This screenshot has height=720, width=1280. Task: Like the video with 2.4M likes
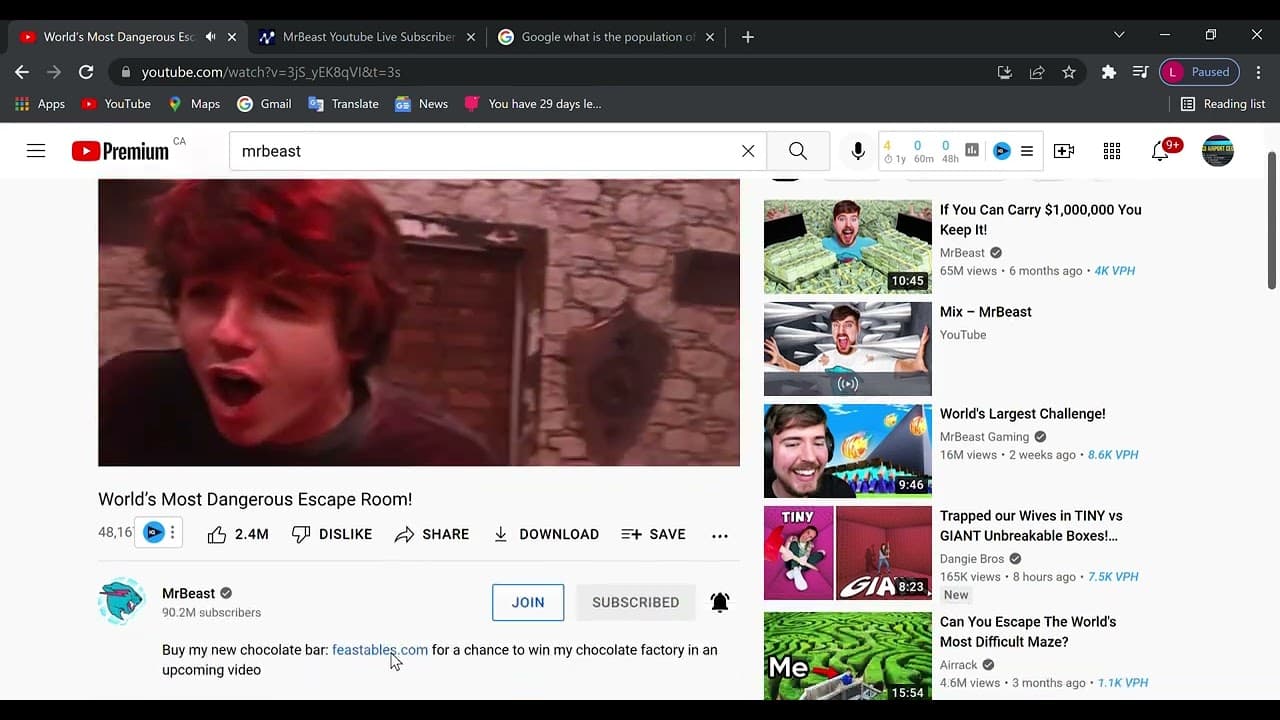(x=238, y=534)
